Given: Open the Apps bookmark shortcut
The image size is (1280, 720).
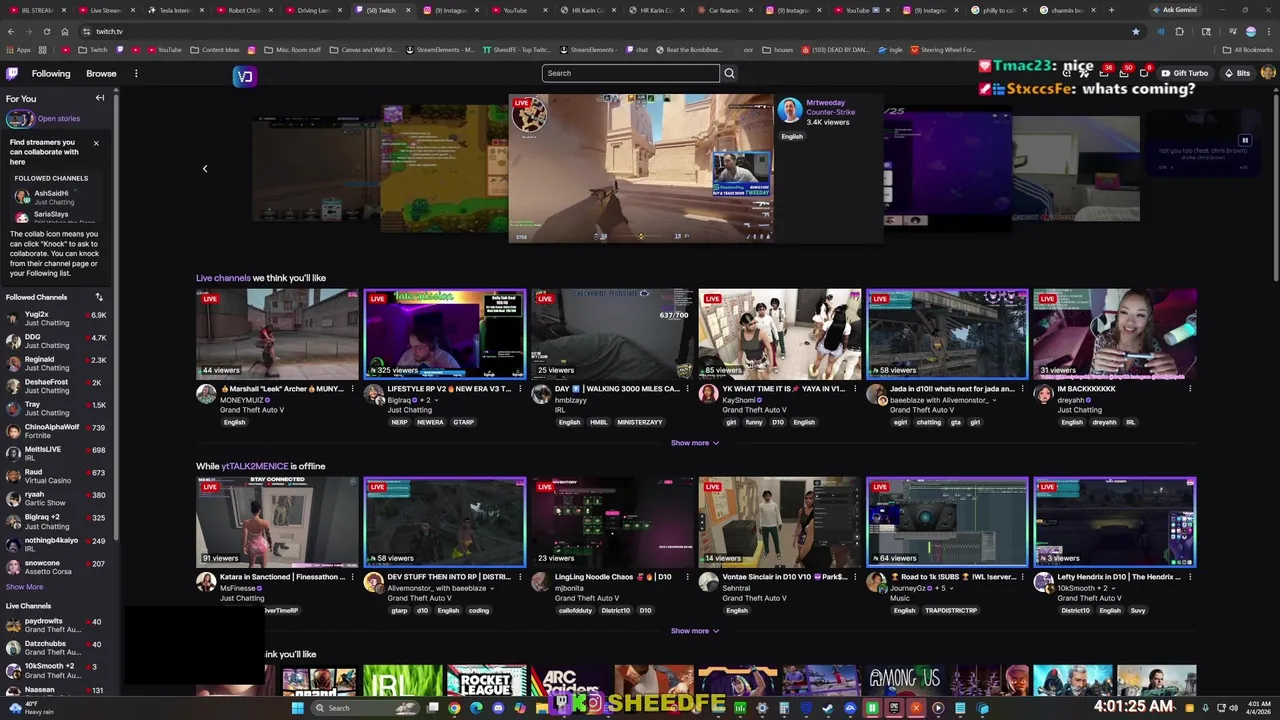Looking at the screenshot, I should pos(19,49).
